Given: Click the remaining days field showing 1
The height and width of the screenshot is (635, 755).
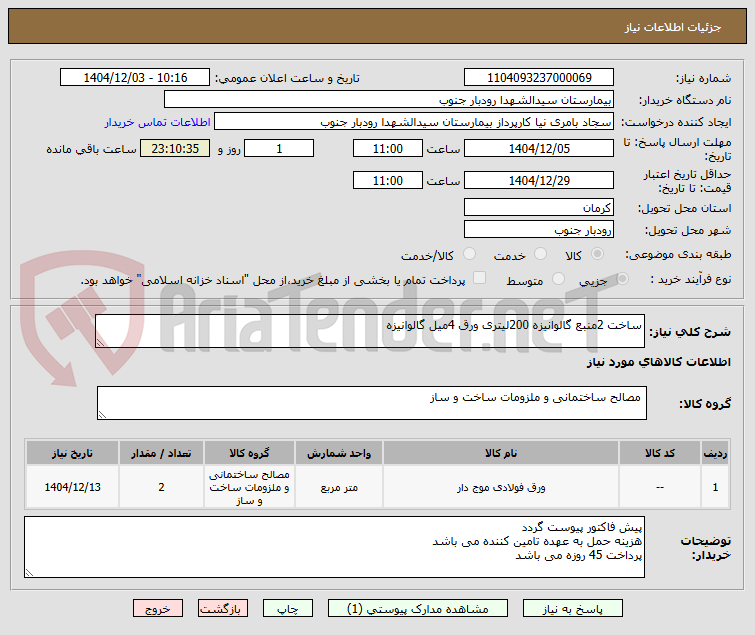Looking at the screenshot, I should tap(279, 148).
